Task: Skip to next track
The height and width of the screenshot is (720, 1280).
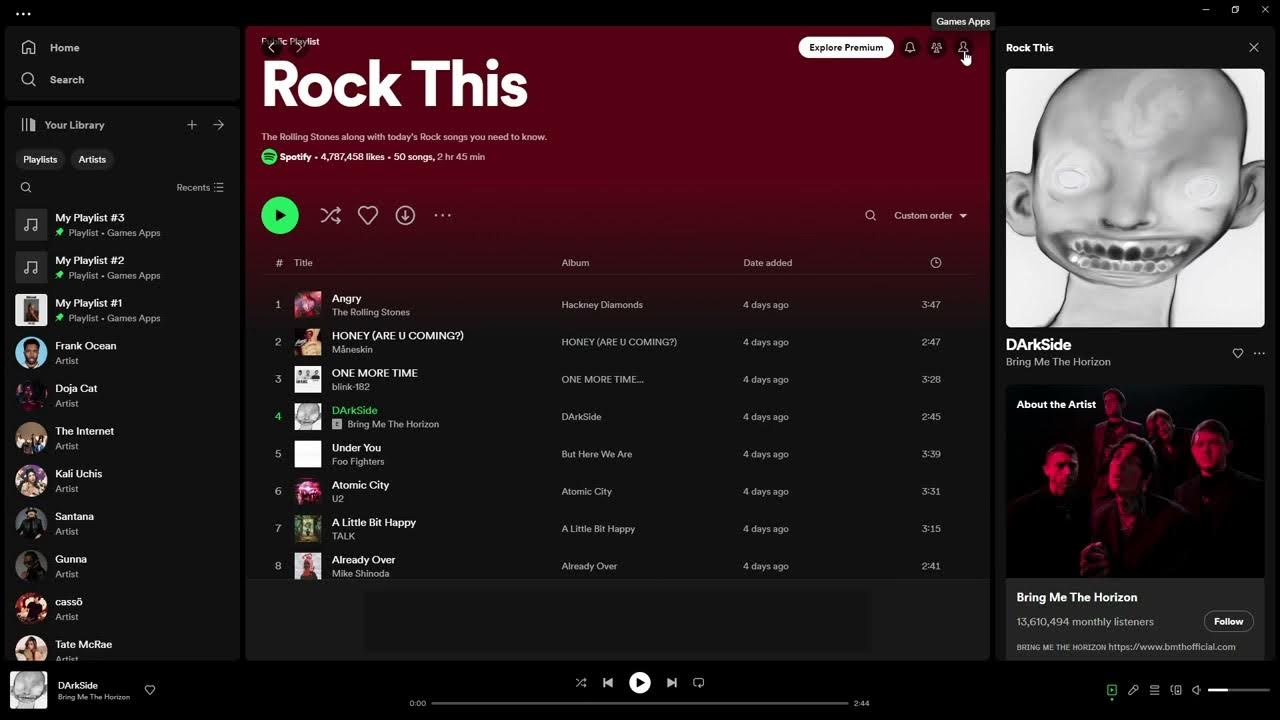Action: (672, 683)
